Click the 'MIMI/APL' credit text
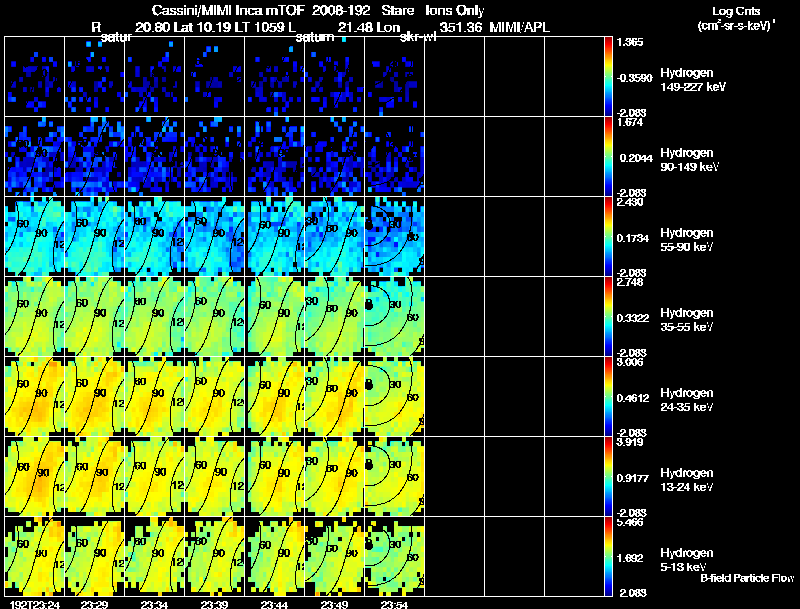This screenshot has height=609, width=800. click(519, 28)
